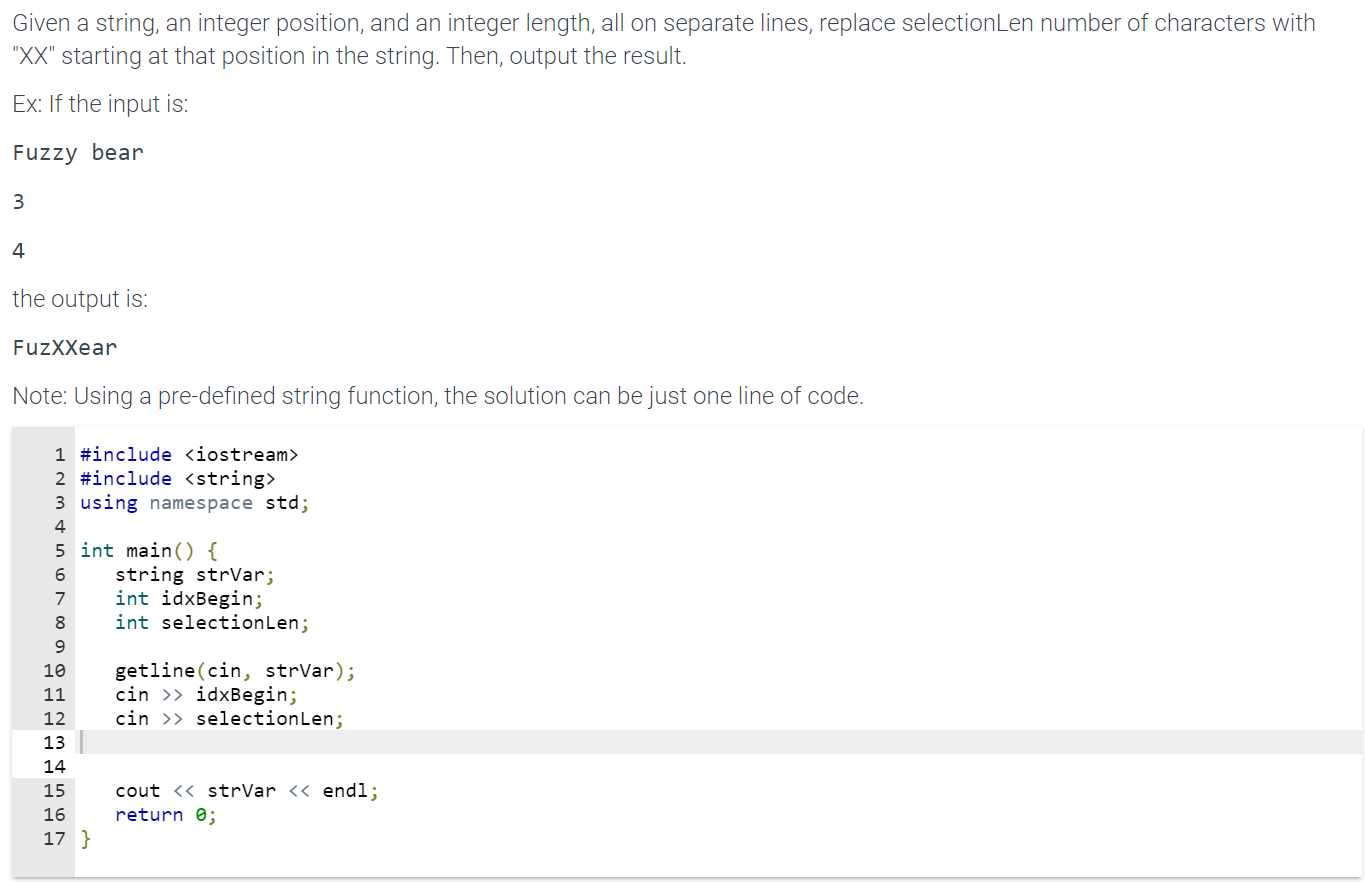The image size is (1365, 882).
Task: Click the 'Fuzzy bear' example input text
Action: [x=78, y=152]
